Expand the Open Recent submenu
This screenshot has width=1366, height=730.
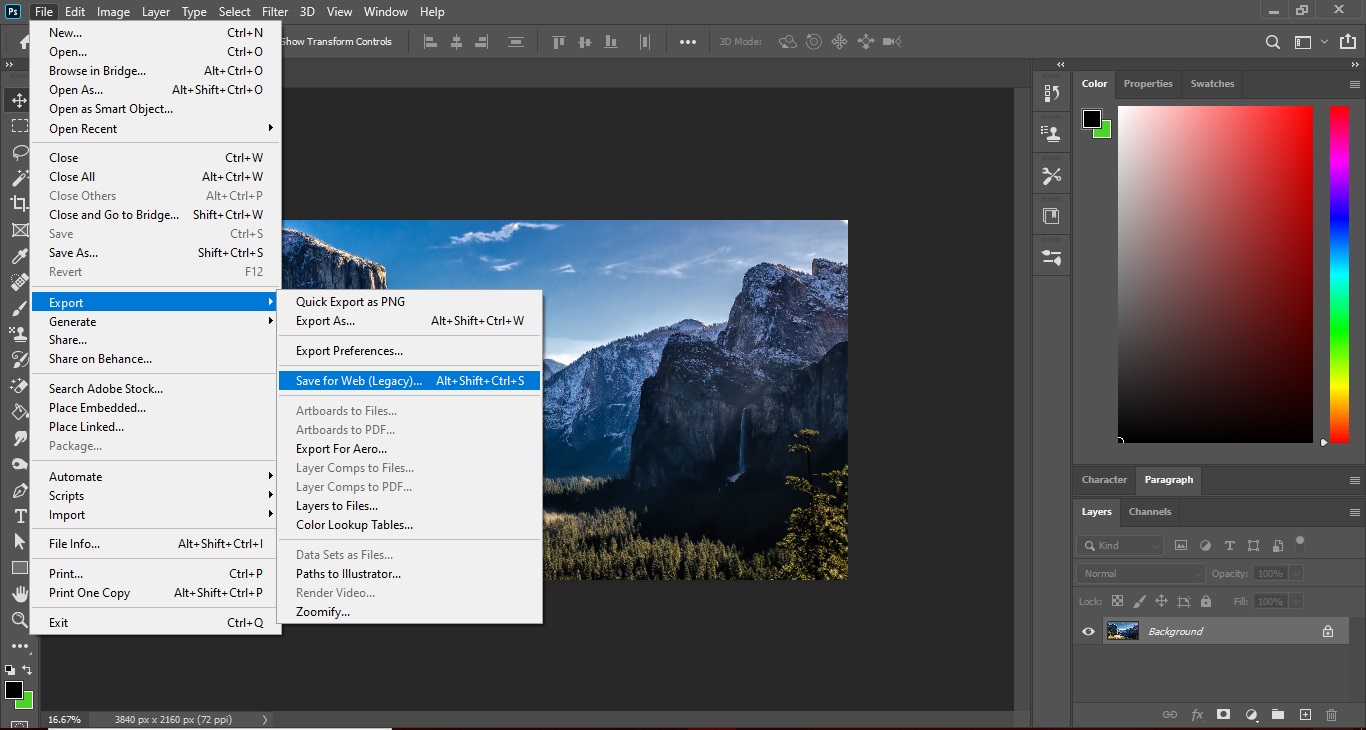click(156, 129)
